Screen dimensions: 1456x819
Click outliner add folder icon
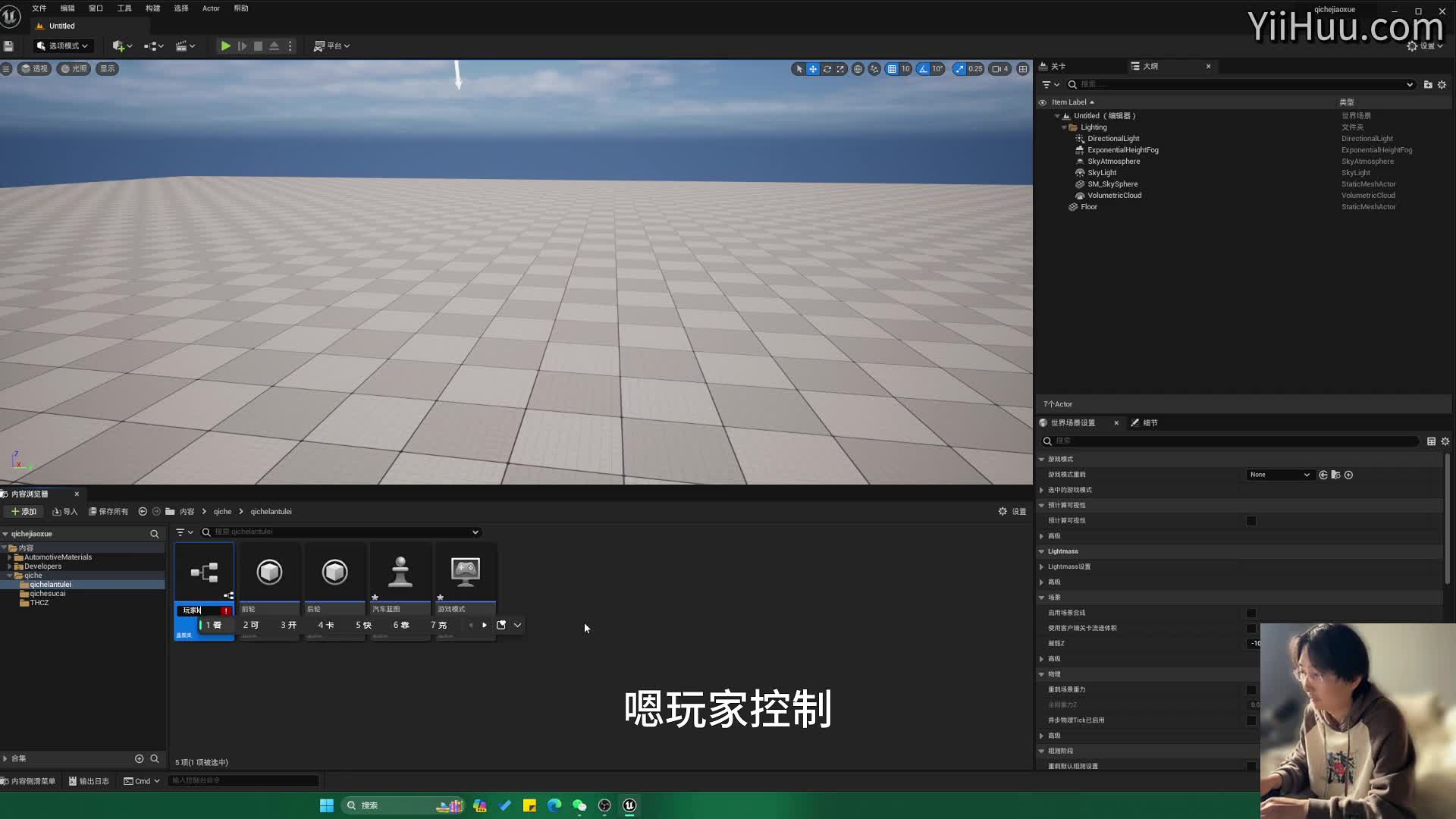click(x=1428, y=85)
